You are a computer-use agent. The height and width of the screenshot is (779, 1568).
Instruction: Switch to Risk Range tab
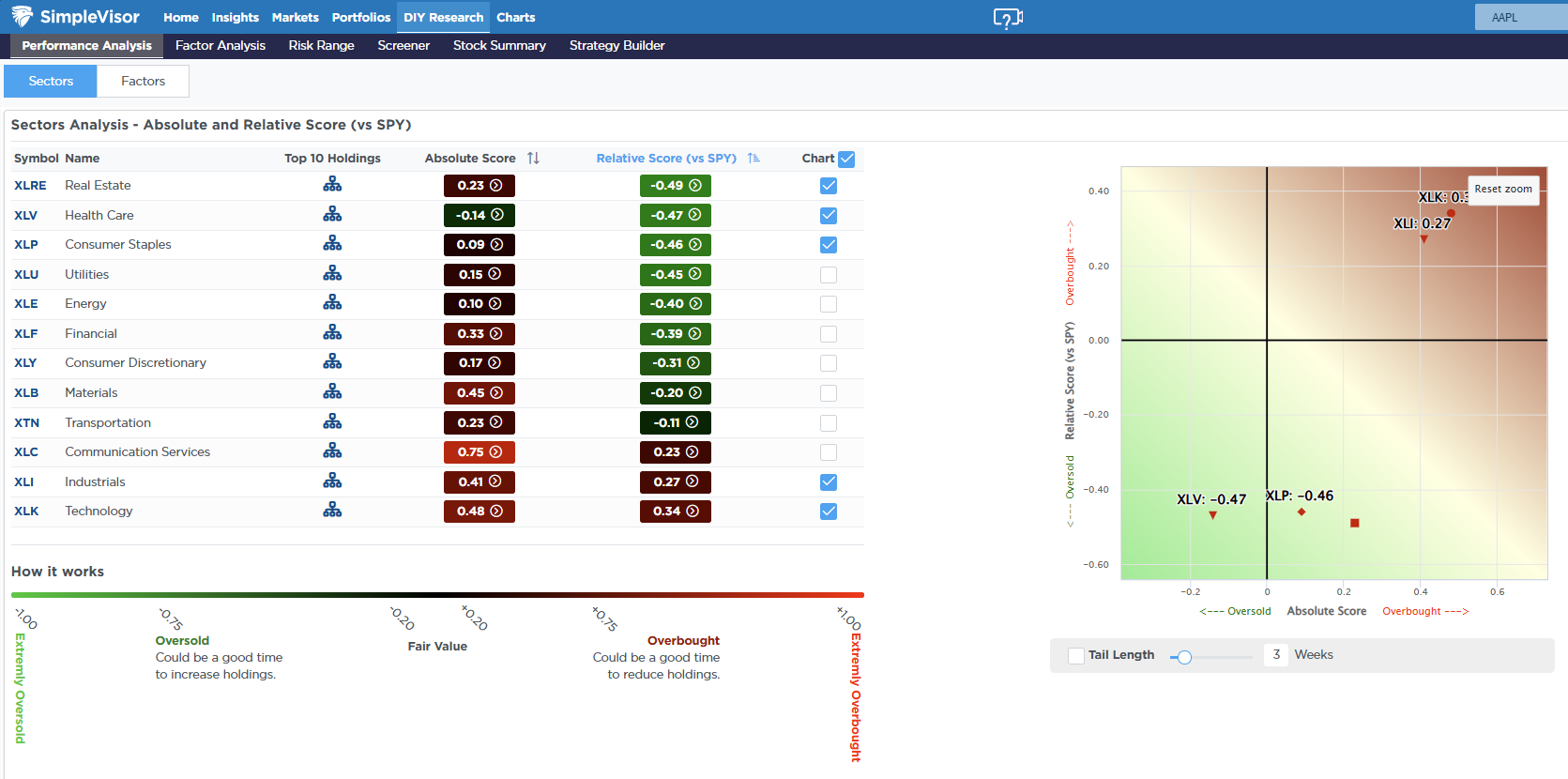click(322, 45)
